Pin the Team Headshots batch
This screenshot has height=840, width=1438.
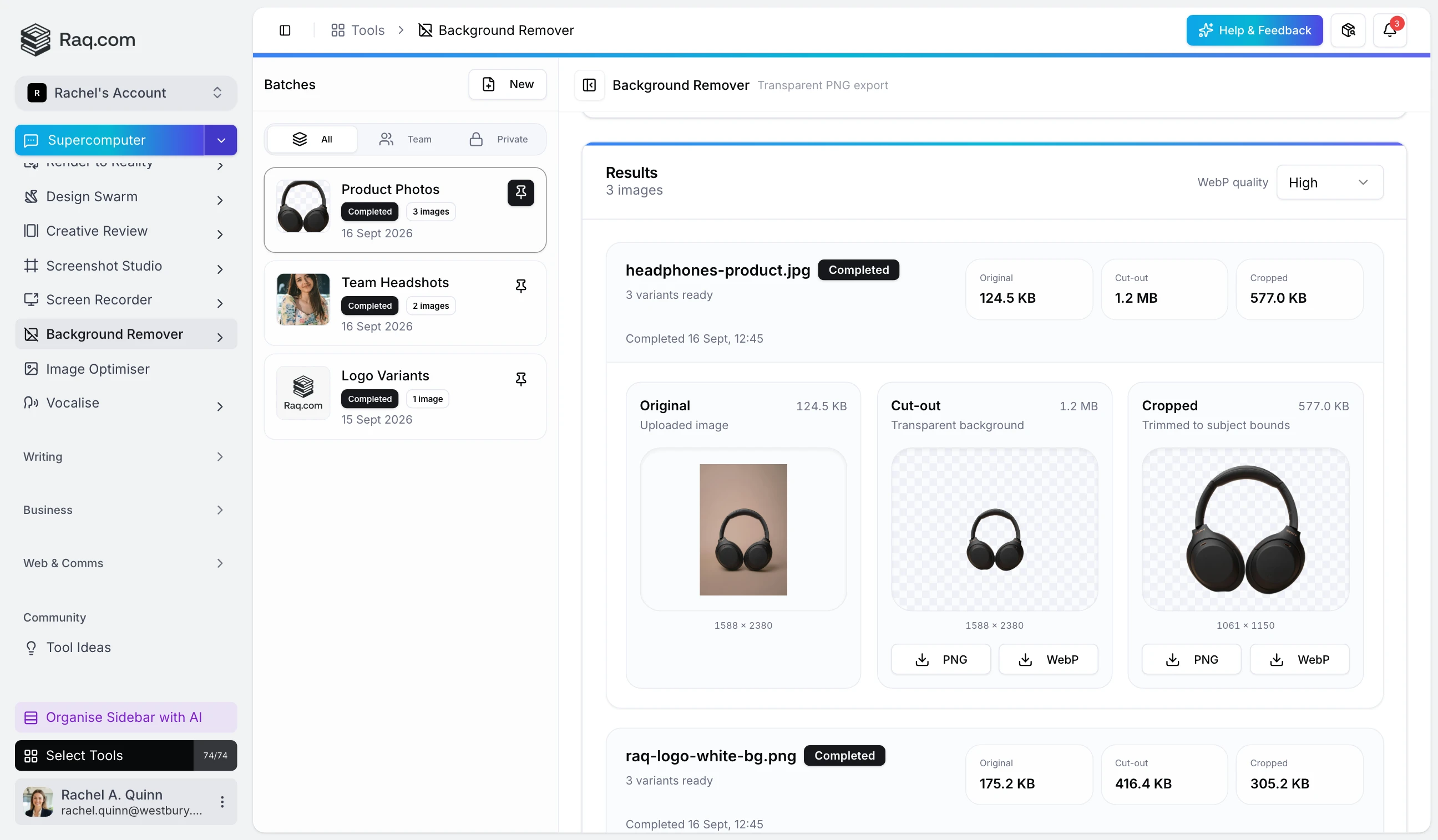coord(520,286)
